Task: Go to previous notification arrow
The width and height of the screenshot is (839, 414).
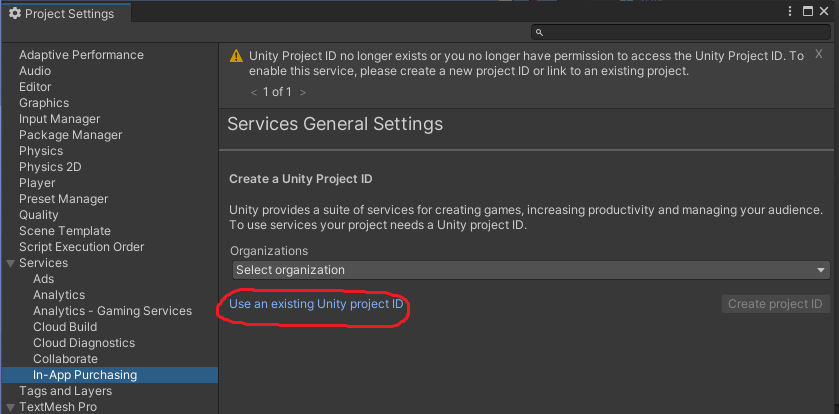Action: point(254,93)
